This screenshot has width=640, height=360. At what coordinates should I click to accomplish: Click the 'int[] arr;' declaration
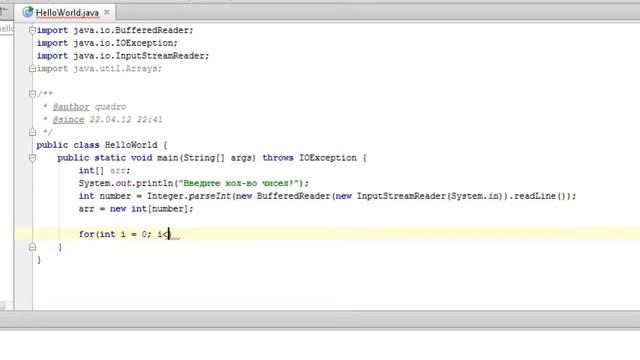[104, 171]
